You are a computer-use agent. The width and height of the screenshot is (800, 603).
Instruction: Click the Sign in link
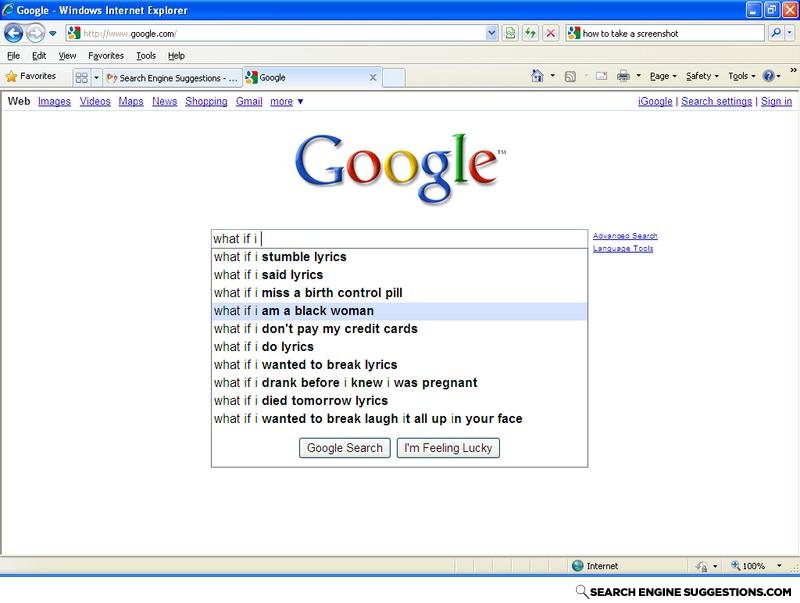[777, 102]
